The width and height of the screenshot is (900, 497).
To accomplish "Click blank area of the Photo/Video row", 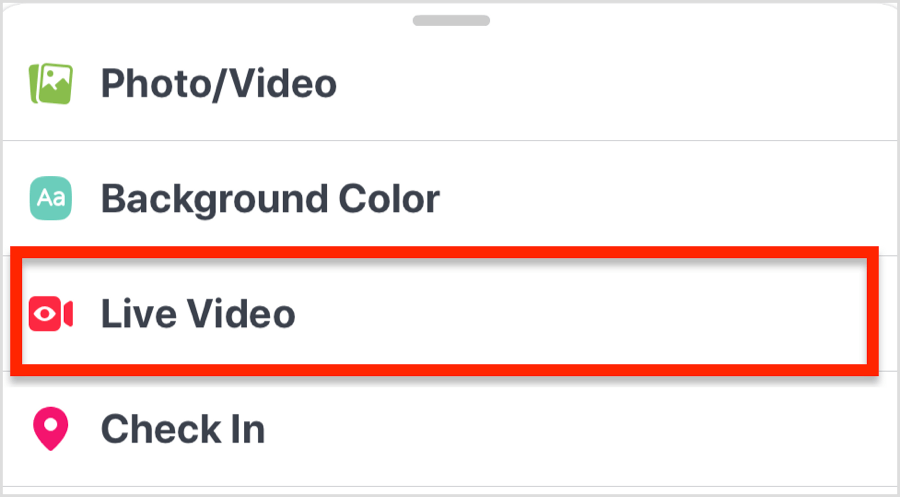I will click(x=603, y=84).
